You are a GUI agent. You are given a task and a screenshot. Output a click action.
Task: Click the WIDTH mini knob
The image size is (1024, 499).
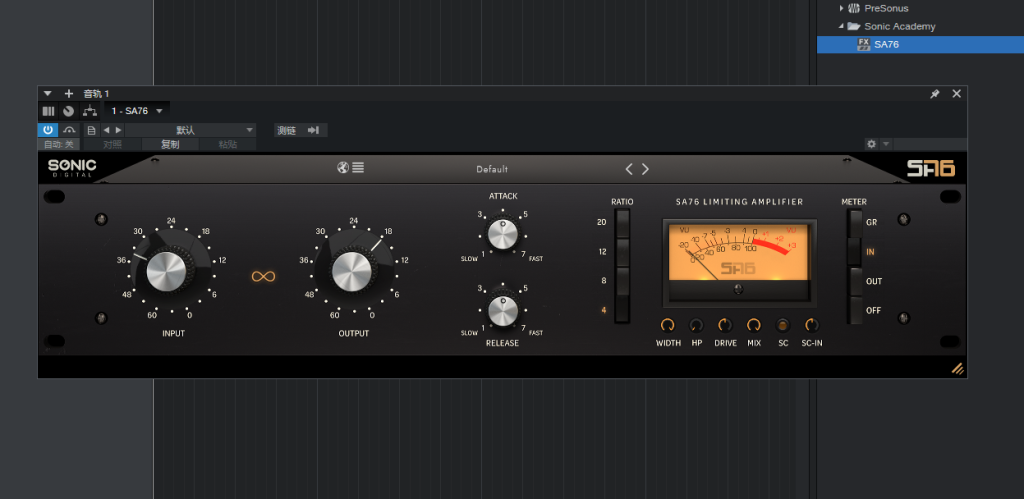pyautogui.click(x=667, y=325)
